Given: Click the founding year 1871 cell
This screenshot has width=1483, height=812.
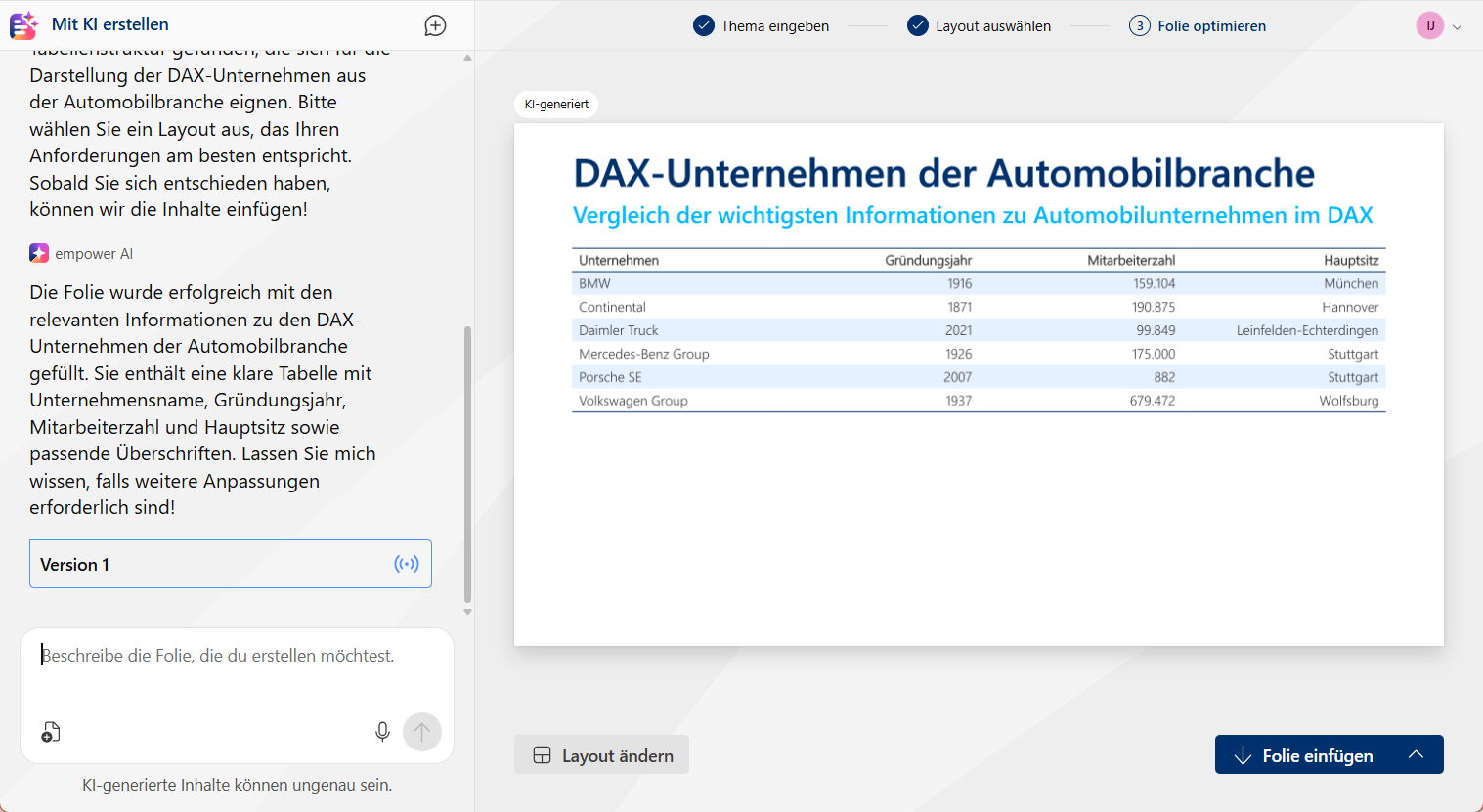Looking at the screenshot, I should pos(959,307).
